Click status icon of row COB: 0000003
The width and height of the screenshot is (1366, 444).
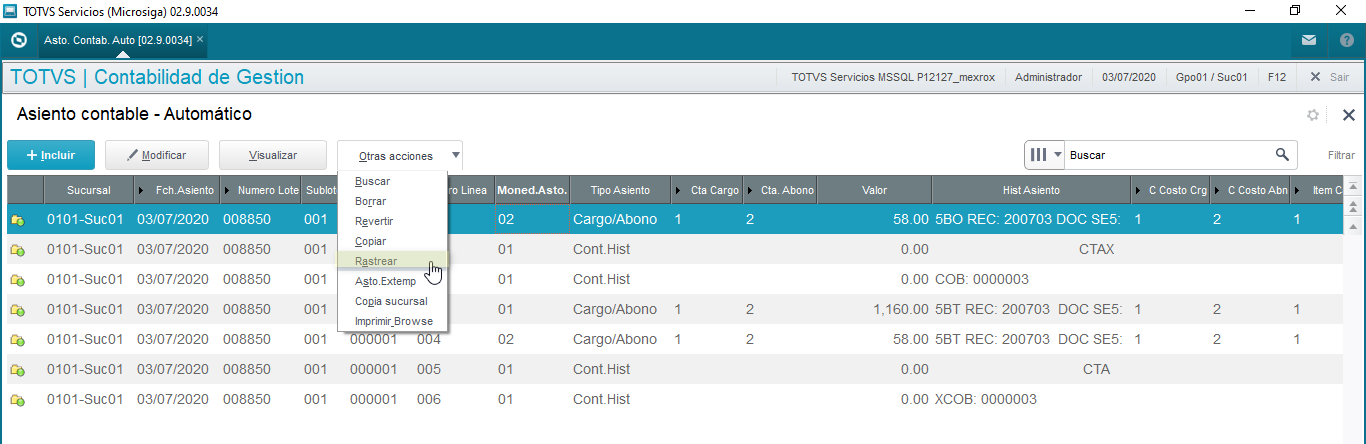pyautogui.click(x=18, y=280)
